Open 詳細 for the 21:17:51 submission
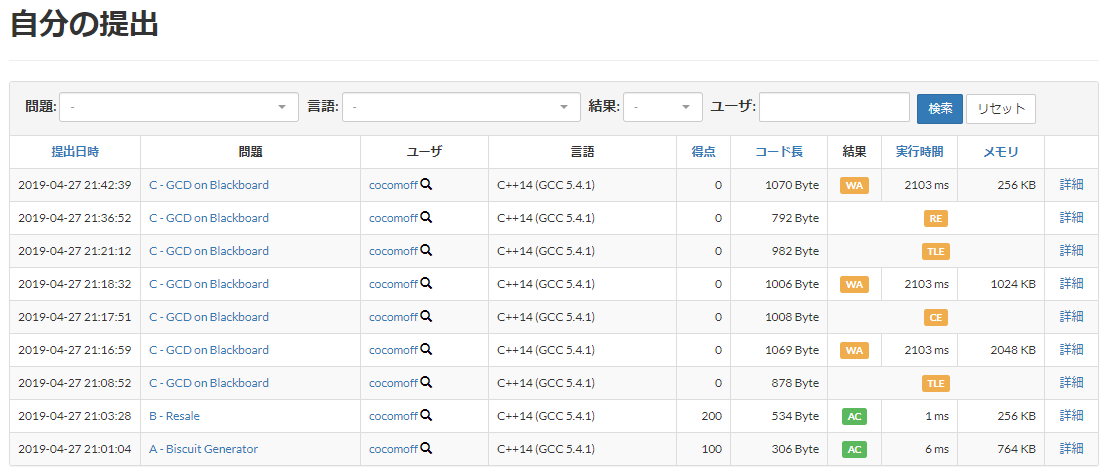1110x475 pixels. click(1071, 316)
